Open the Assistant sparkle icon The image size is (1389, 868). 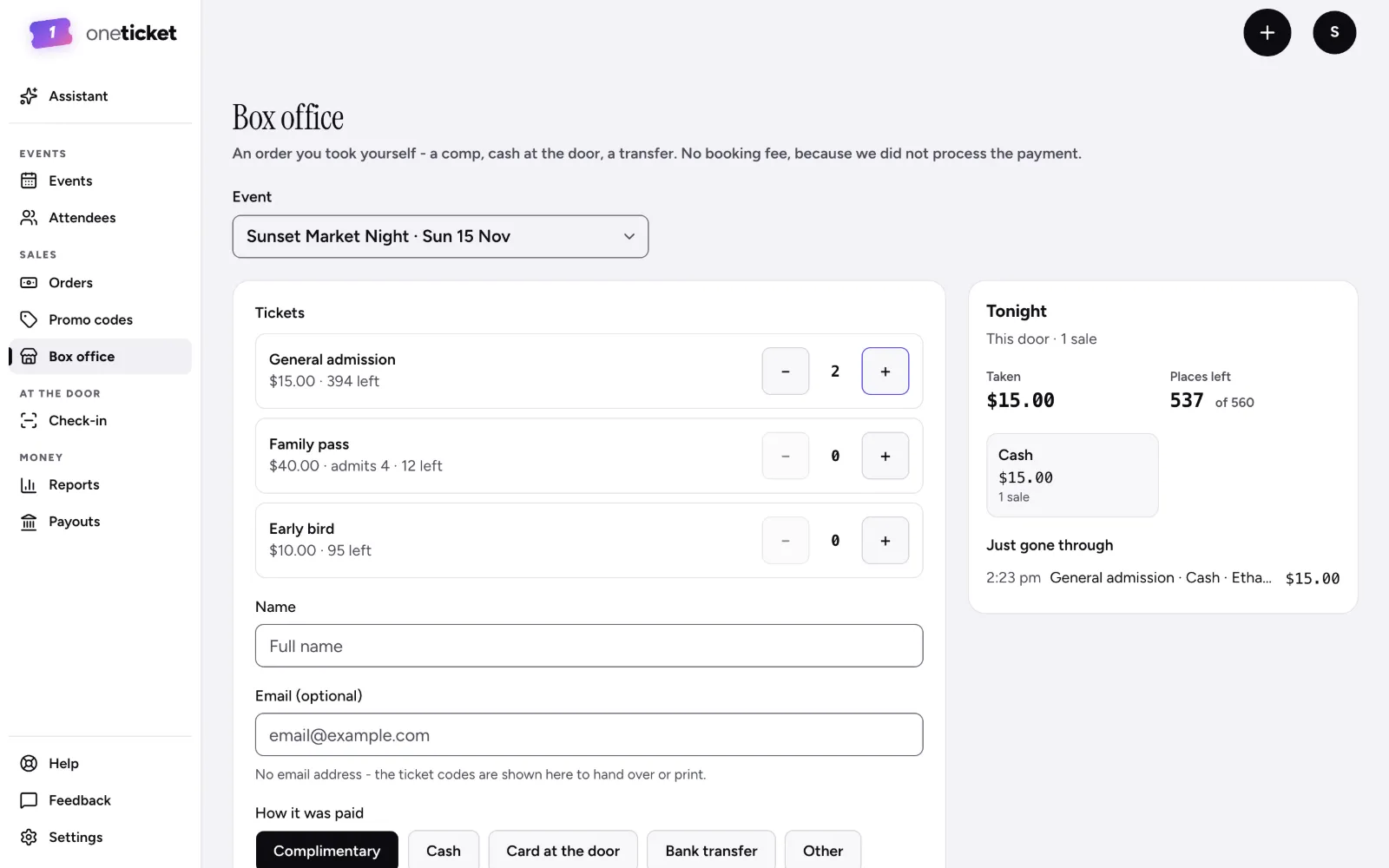coord(29,96)
